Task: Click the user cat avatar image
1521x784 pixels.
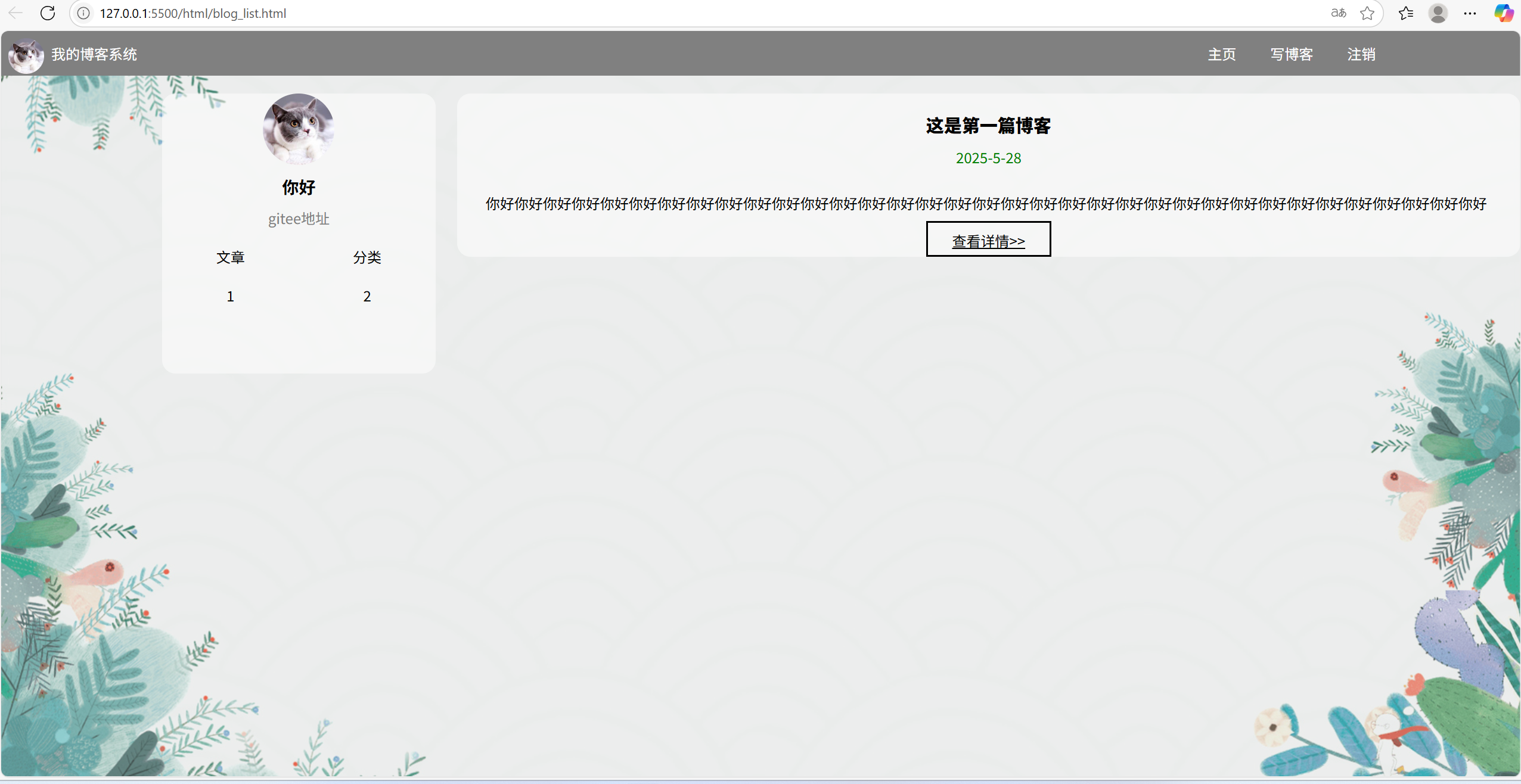Action: (298, 129)
